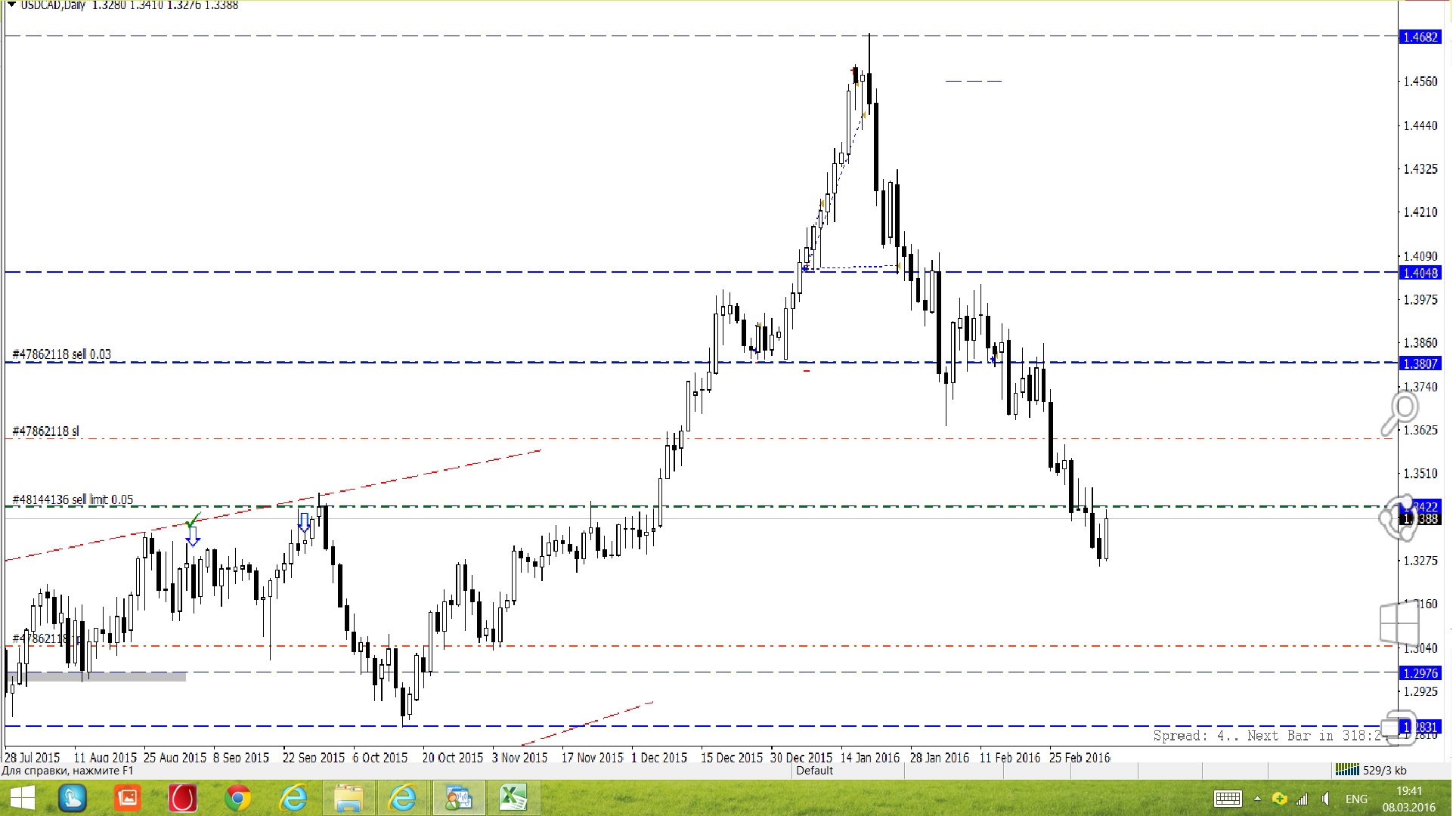Click the 14 Jan 2016 date label
The height and width of the screenshot is (816, 1456).
870,757
